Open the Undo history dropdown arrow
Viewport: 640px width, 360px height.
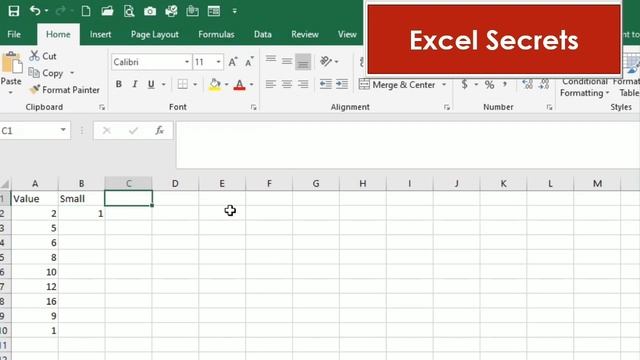point(46,11)
